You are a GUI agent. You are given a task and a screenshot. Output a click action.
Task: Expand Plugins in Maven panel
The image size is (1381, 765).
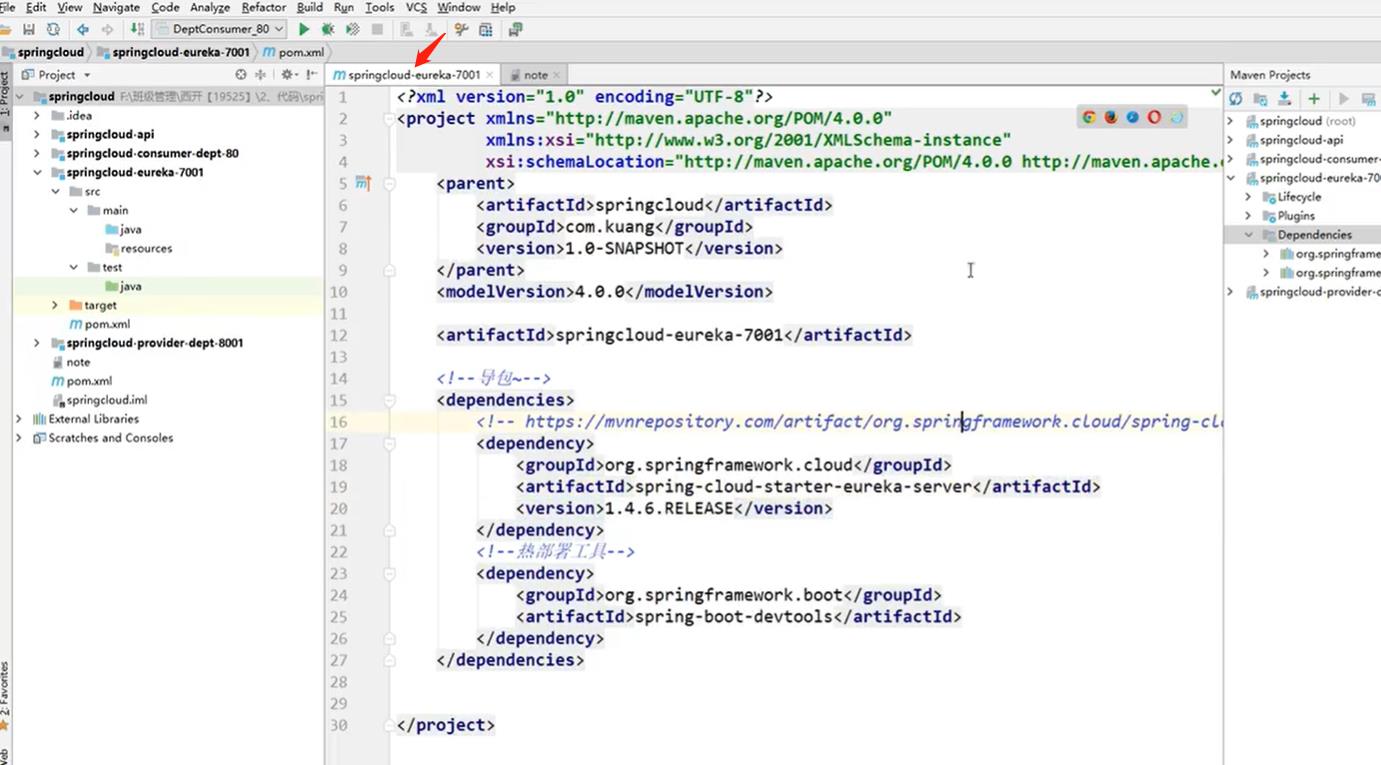point(1248,216)
